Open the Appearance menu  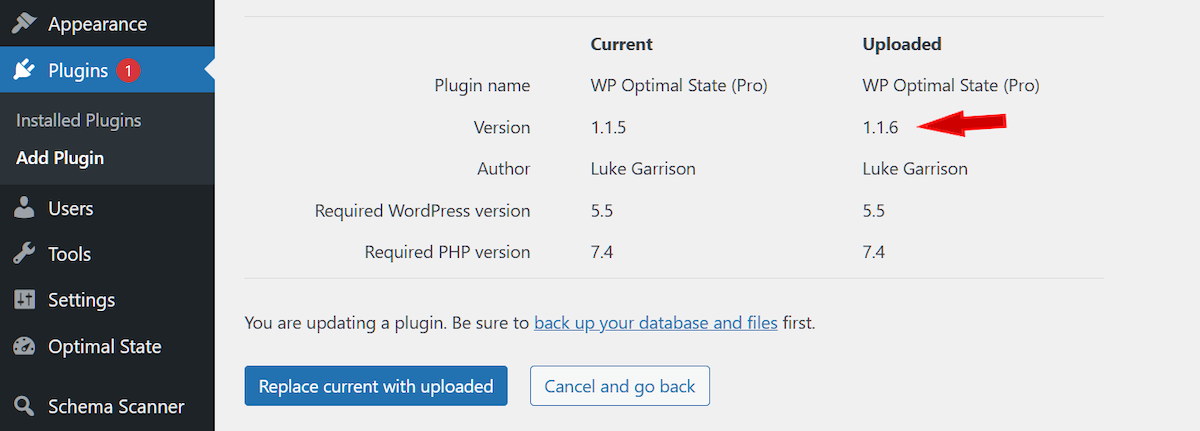point(97,23)
